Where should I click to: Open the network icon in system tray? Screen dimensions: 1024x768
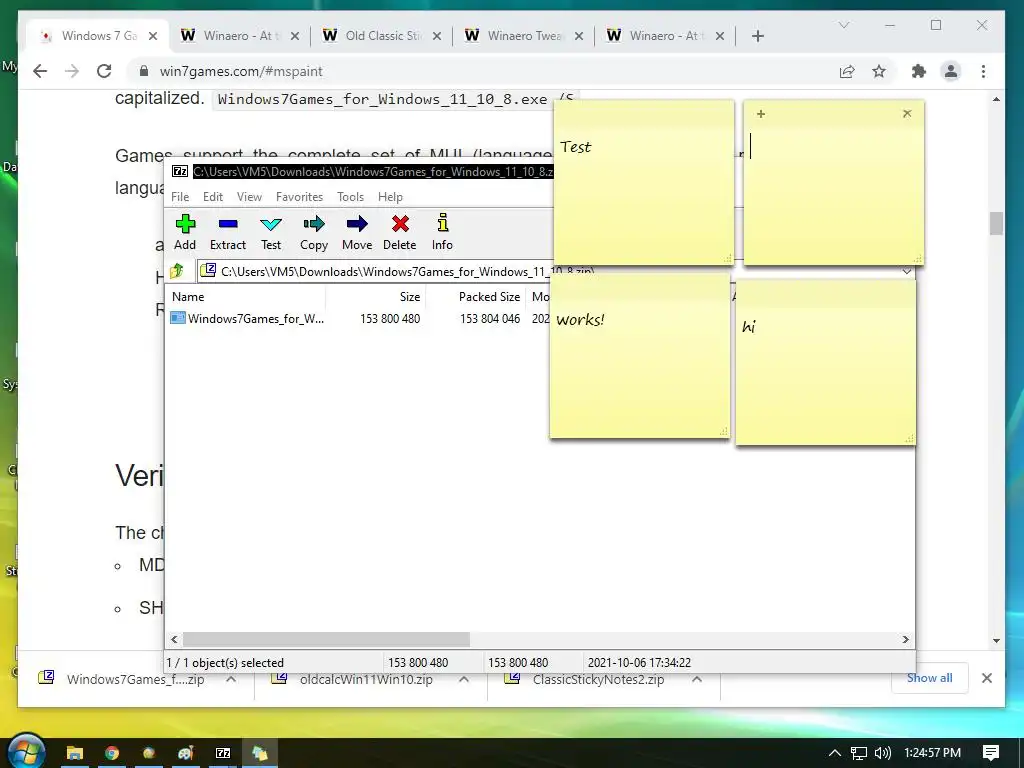point(859,753)
